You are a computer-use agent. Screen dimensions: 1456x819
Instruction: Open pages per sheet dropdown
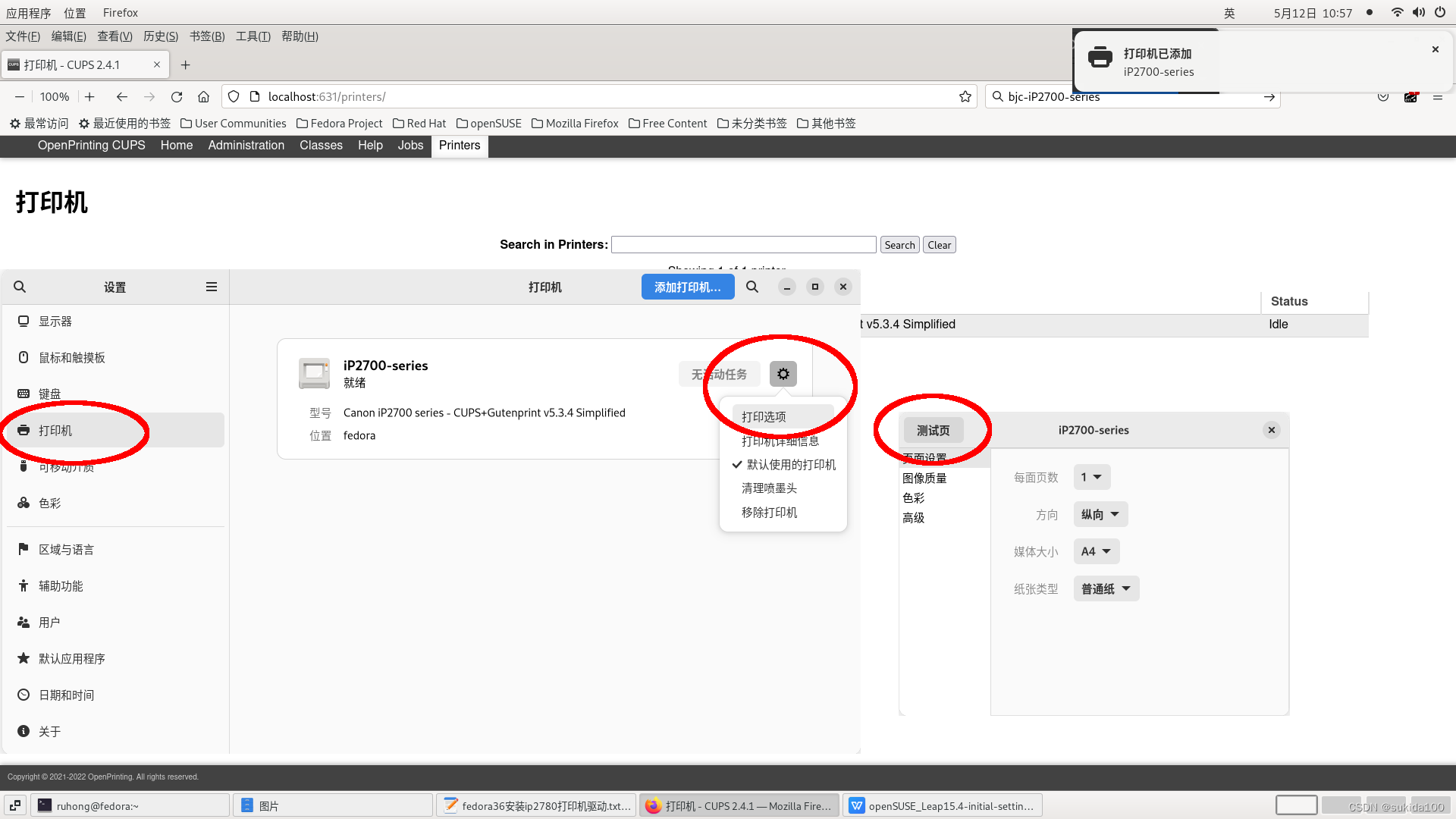click(1092, 477)
